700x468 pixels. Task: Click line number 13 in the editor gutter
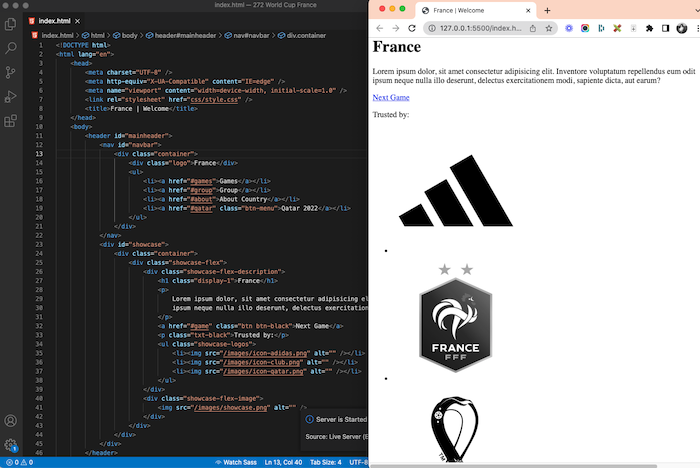[x=39, y=154]
